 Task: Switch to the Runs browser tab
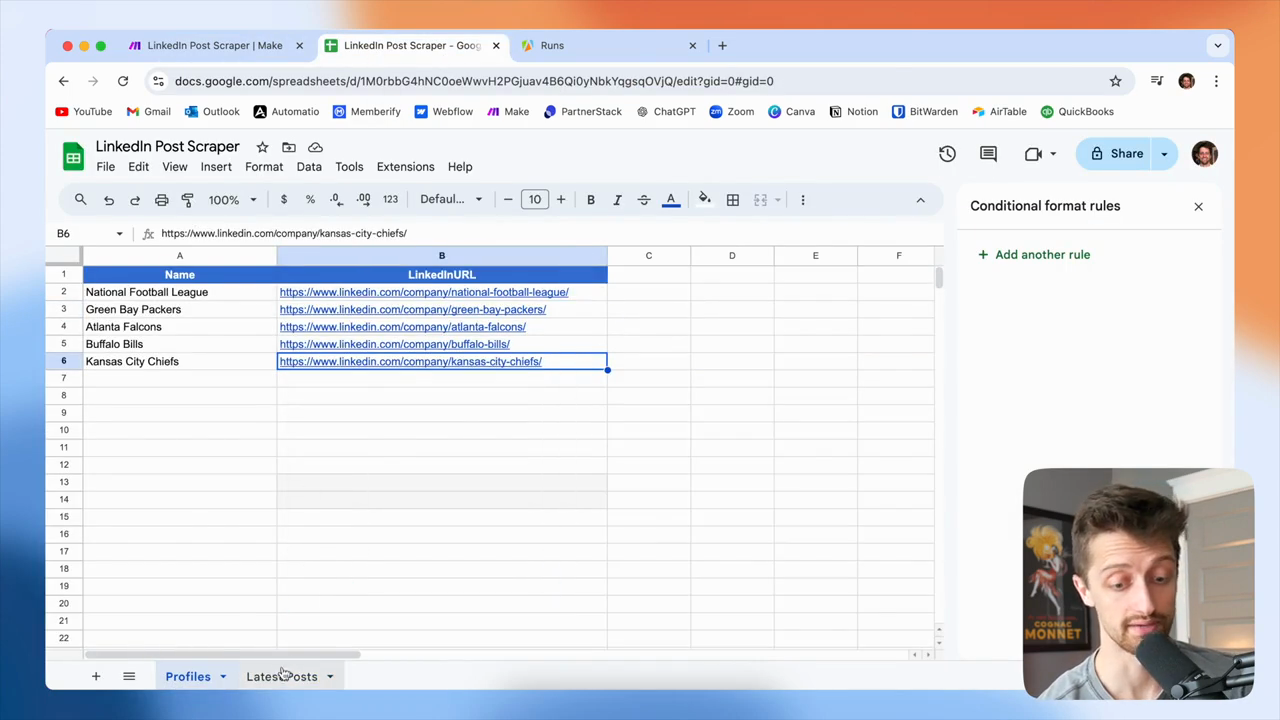coord(552,45)
